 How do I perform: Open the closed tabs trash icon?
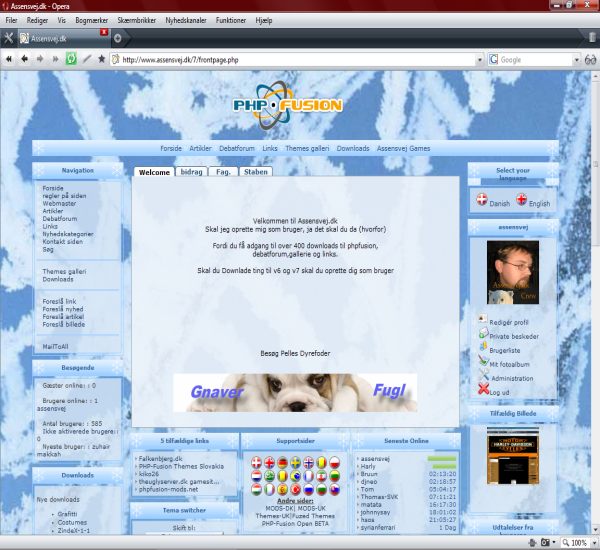(x=592, y=37)
